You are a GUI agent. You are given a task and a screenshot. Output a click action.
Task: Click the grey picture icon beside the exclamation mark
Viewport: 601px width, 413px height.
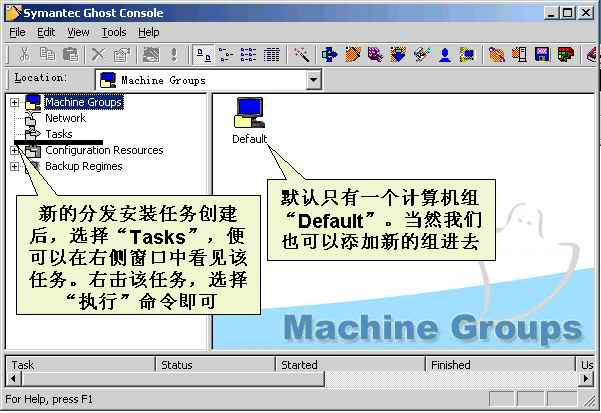151,55
